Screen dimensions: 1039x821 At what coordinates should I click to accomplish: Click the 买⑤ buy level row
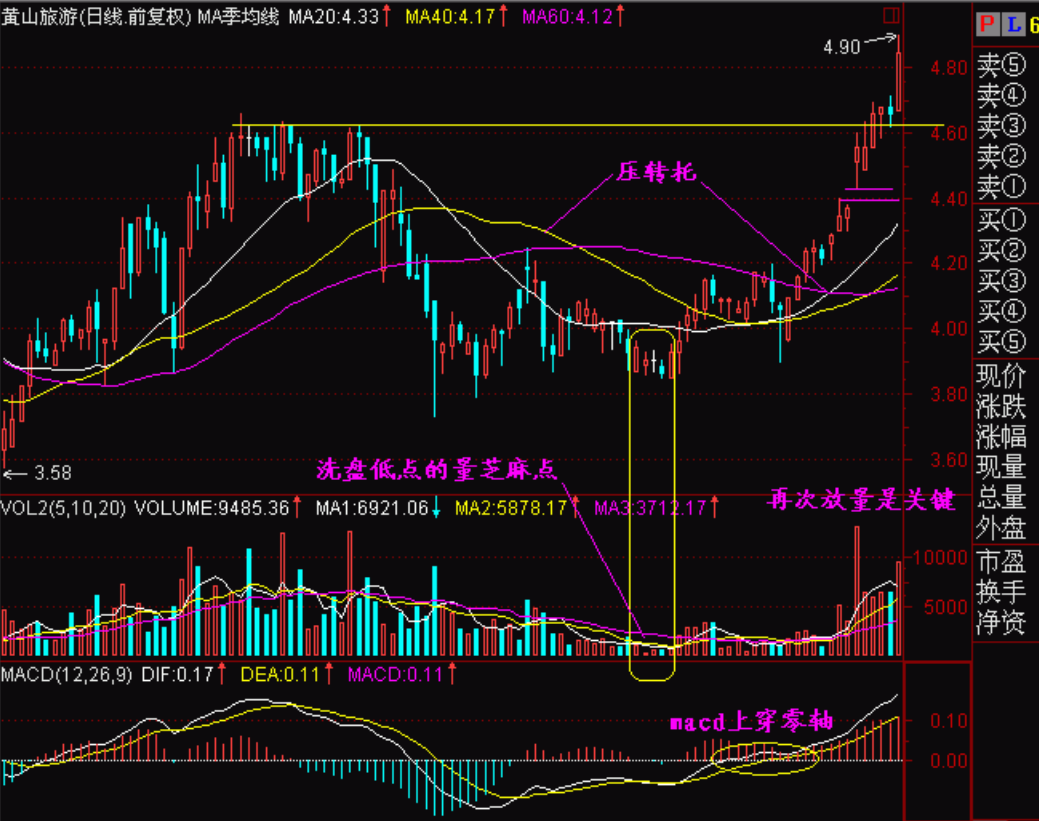[1001, 342]
